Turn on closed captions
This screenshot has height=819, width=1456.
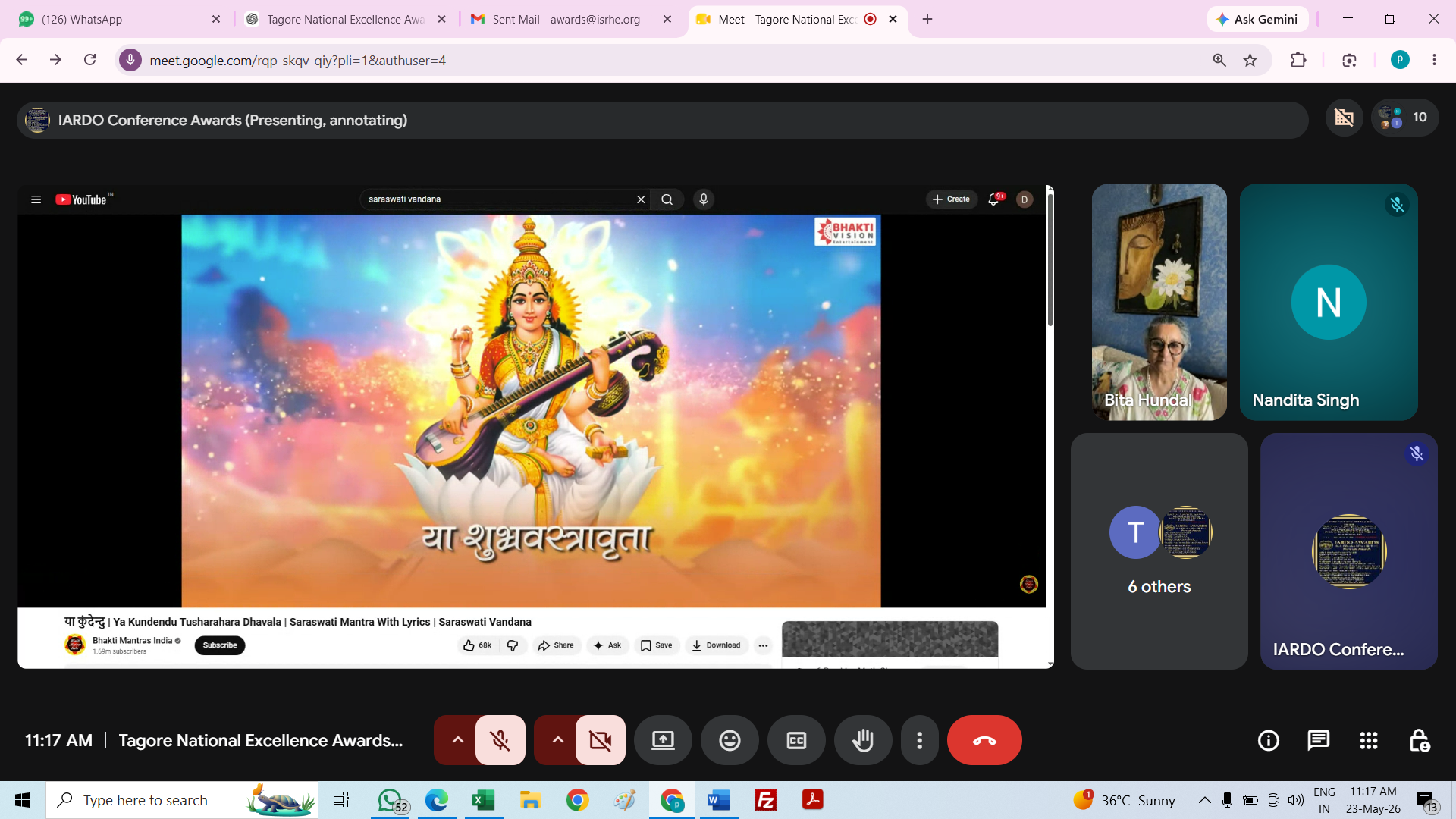pyautogui.click(x=796, y=740)
